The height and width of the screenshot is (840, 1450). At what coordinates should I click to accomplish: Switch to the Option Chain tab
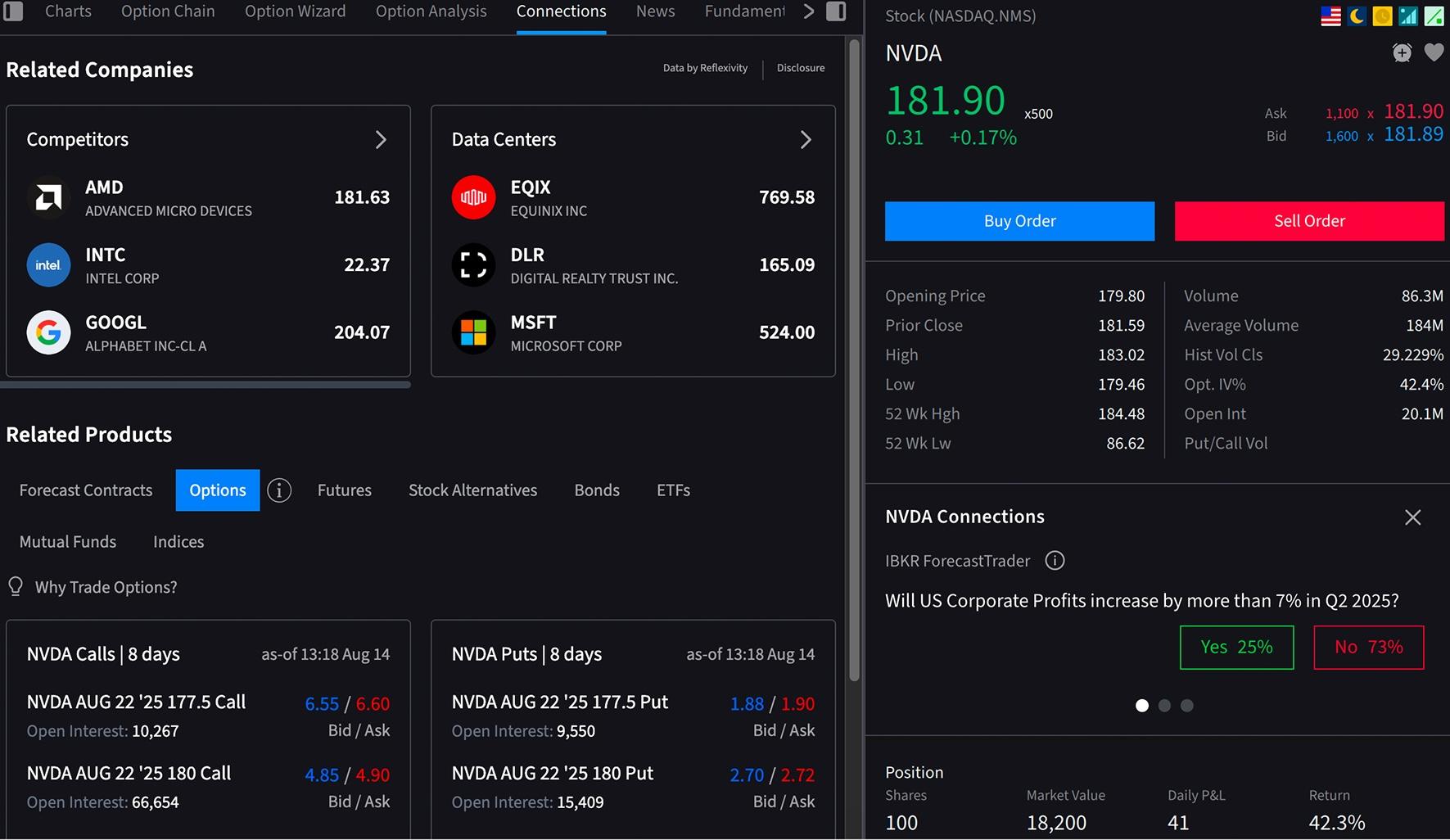coord(168,11)
